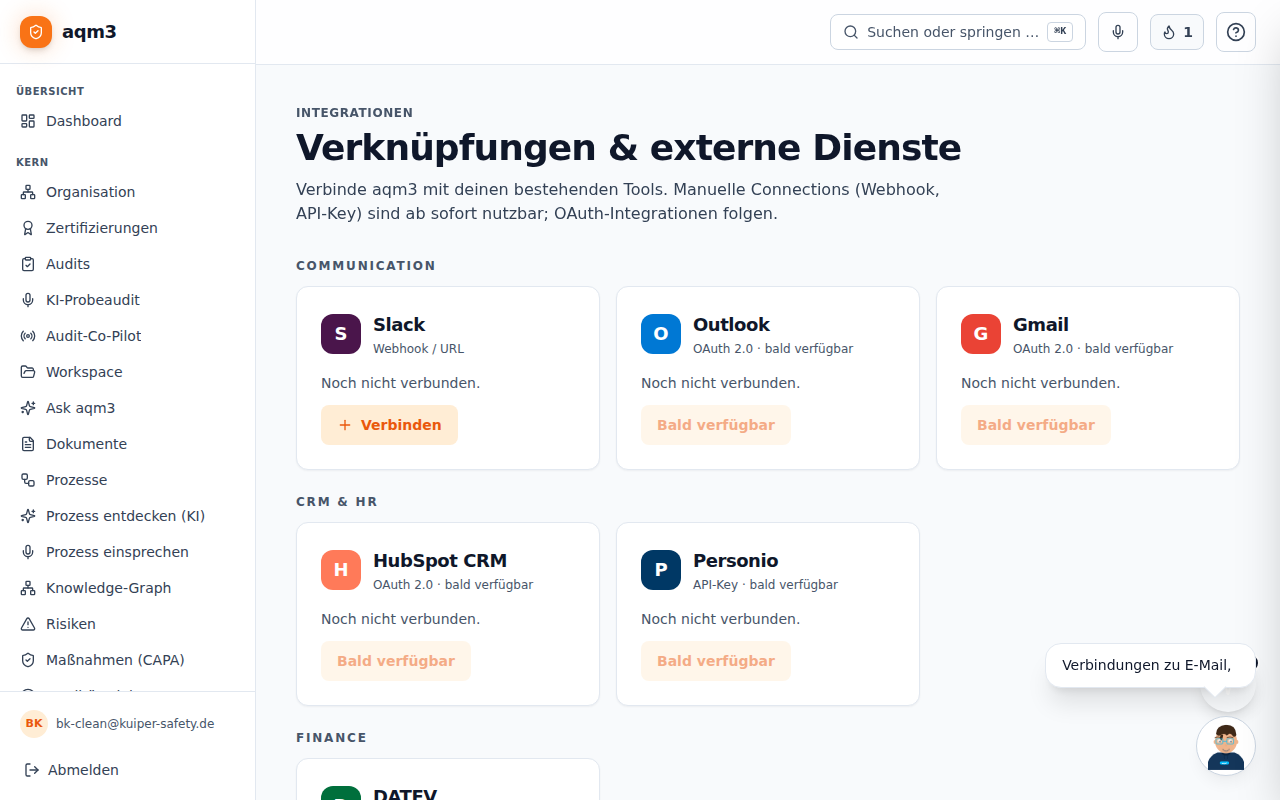The width and height of the screenshot is (1280, 800).
Task: Select Audits in the sidebar
Action: [x=127, y=264]
